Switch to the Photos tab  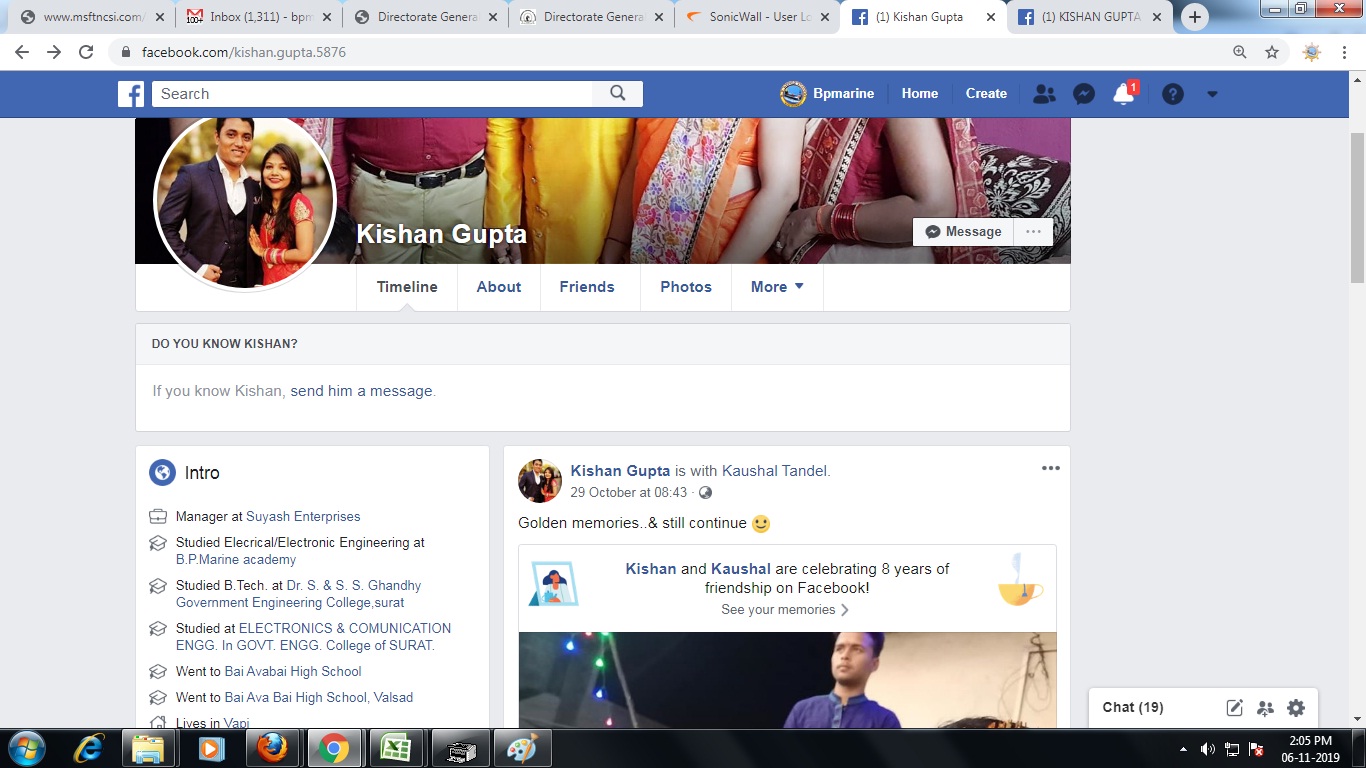[x=686, y=287]
